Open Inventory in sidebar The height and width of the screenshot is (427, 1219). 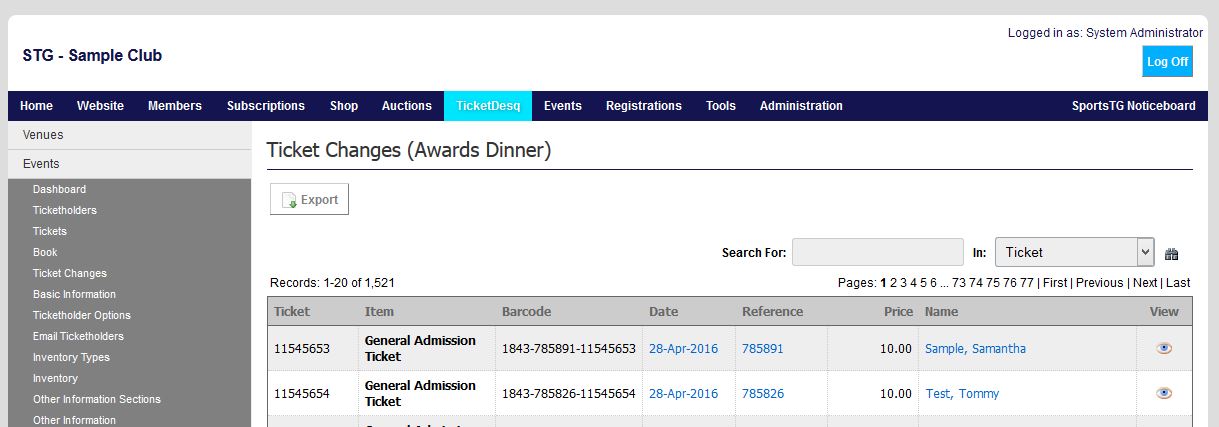(55, 378)
